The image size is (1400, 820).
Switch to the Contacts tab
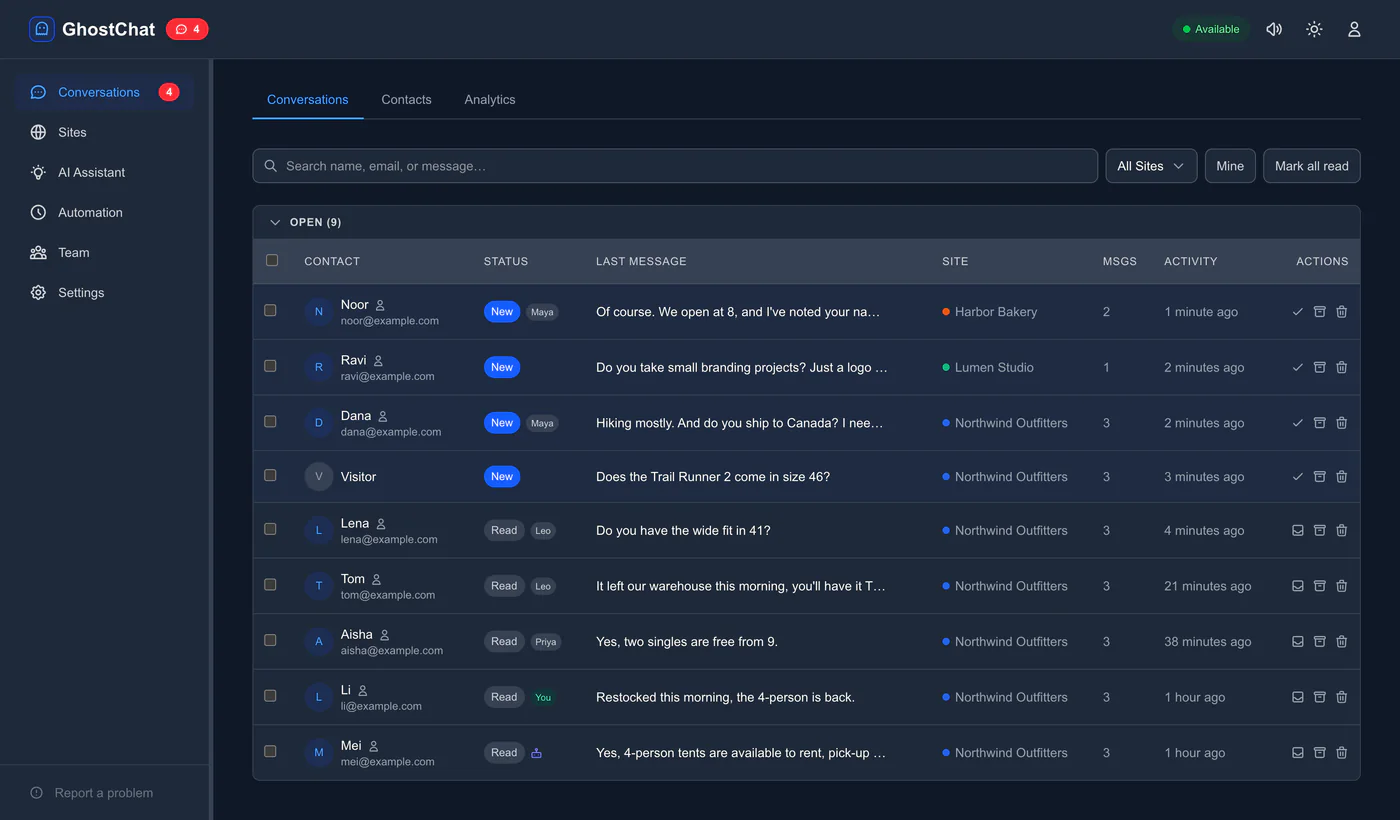click(x=406, y=100)
